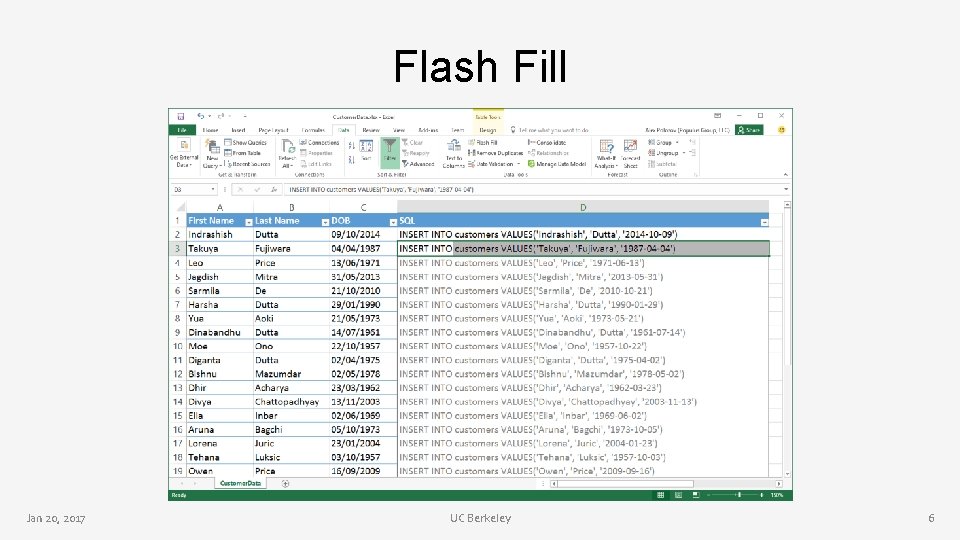960x540 pixels.
Task: Adjust the zoom slider handle
Action: point(739,495)
